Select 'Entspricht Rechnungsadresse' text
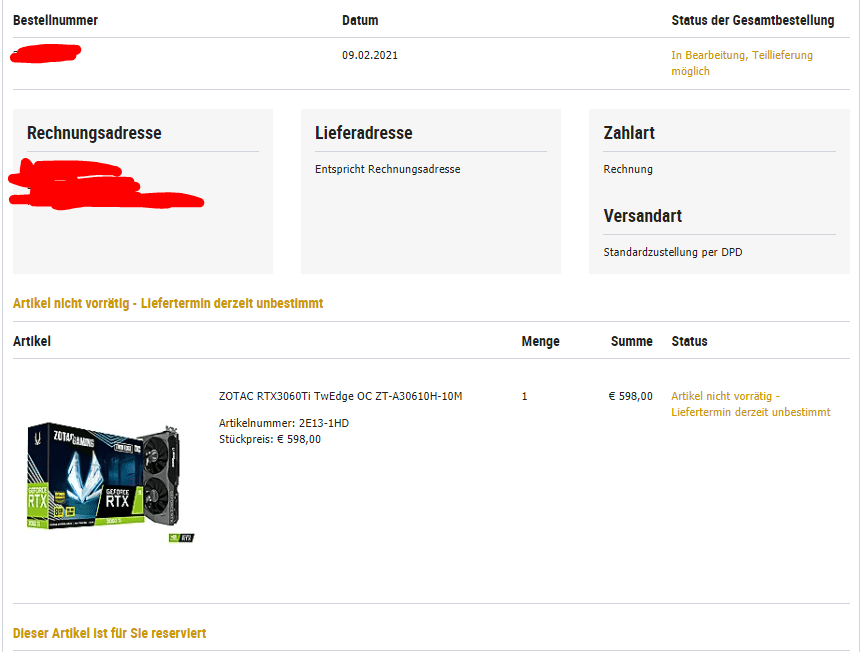The height and width of the screenshot is (652, 860). pyautogui.click(x=387, y=169)
